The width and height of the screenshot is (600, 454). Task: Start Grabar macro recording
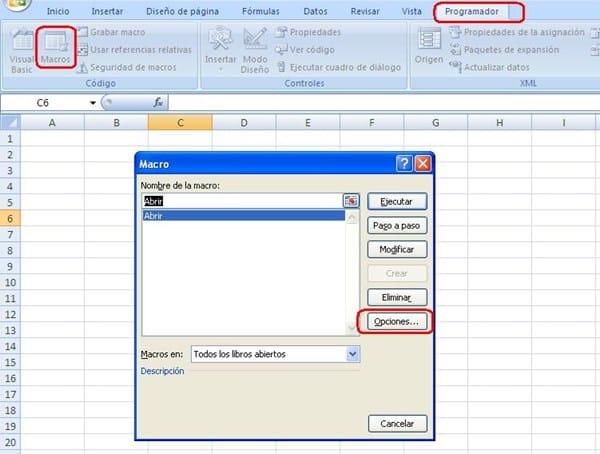tap(112, 32)
